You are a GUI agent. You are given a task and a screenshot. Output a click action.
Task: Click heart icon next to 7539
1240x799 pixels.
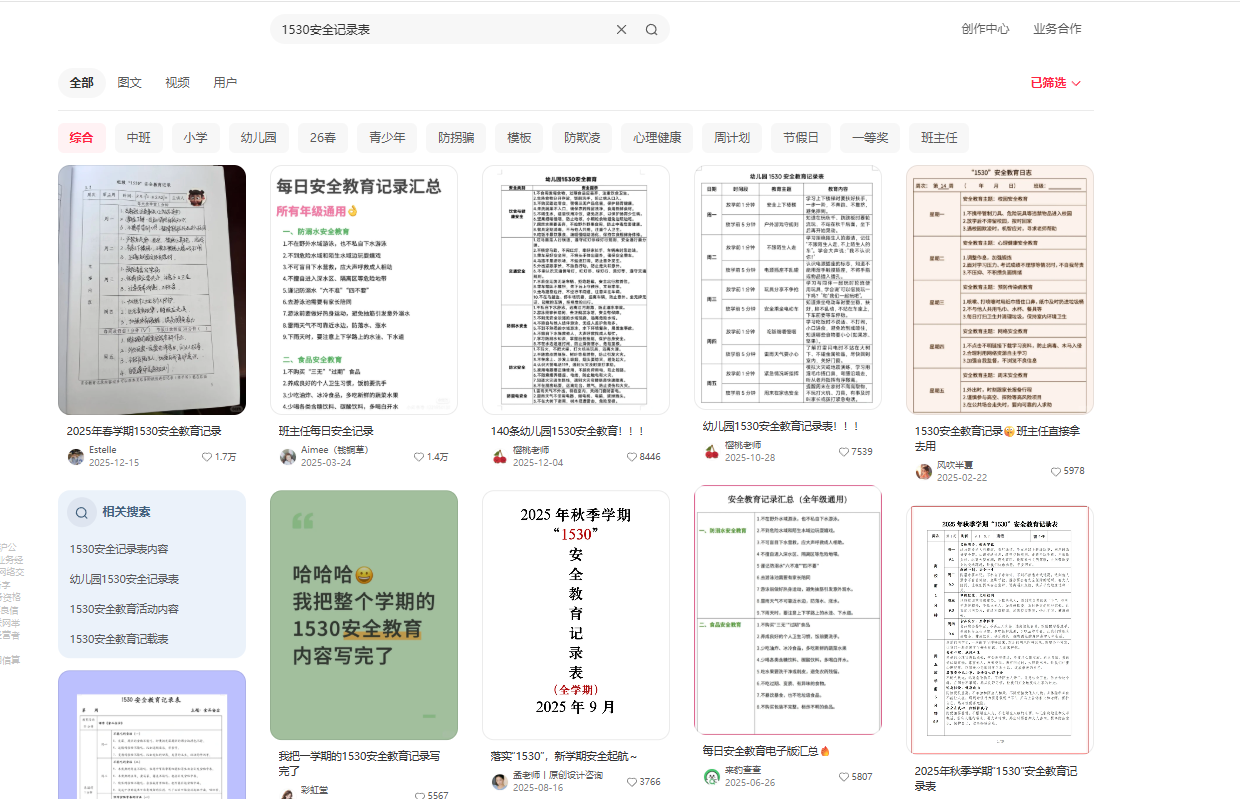coord(844,452)
